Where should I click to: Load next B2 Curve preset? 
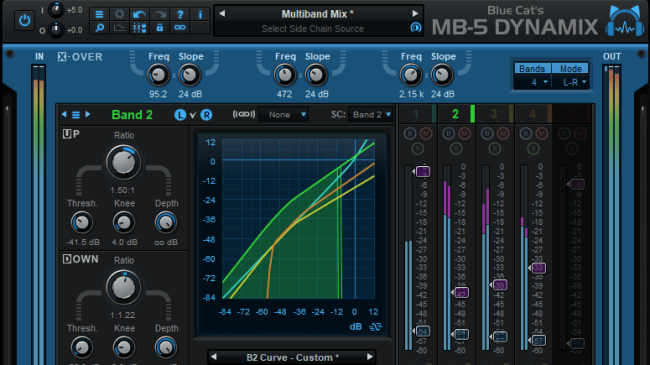(x=369, y=357)
